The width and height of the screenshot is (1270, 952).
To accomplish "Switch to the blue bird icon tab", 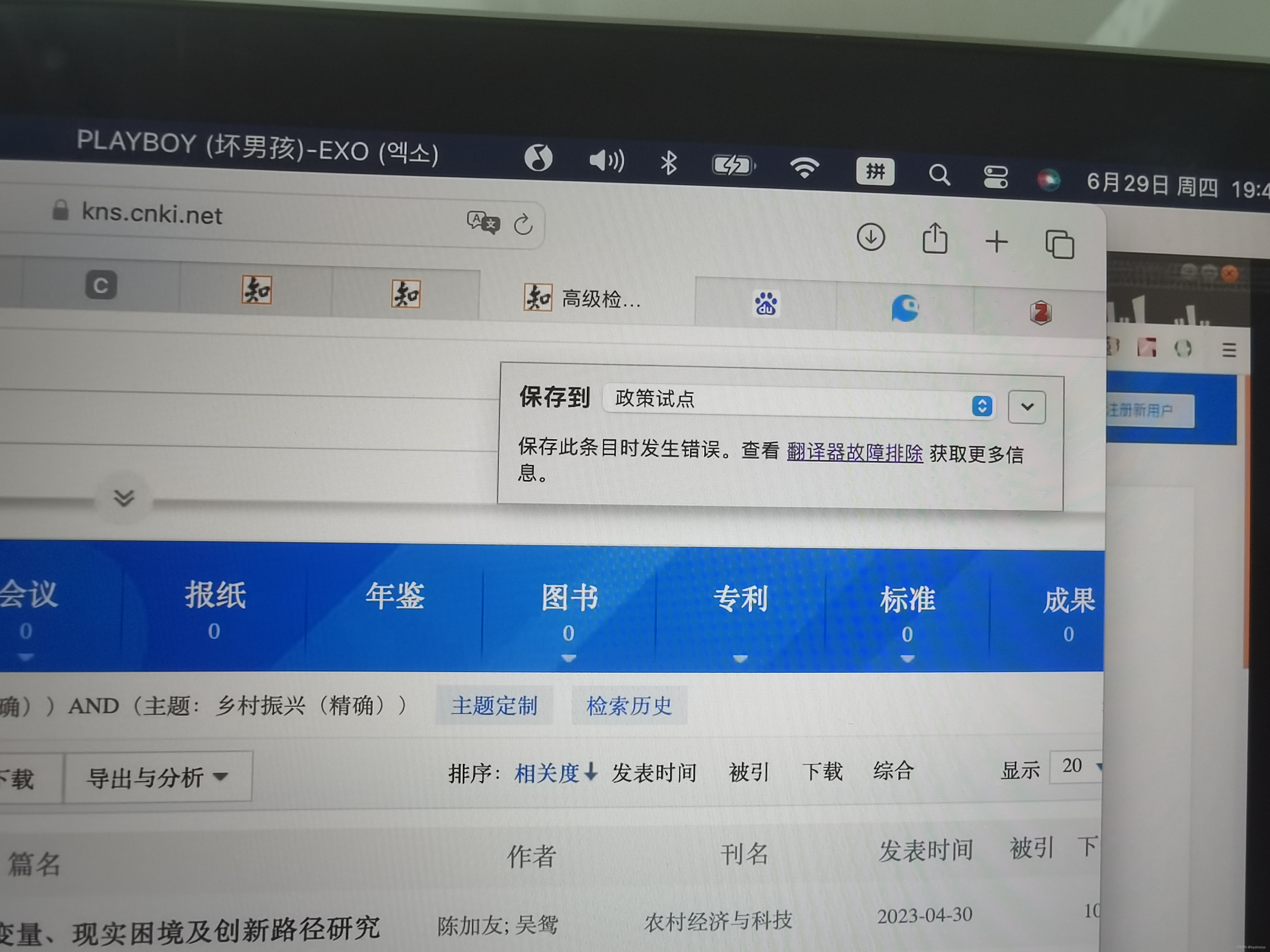I will [x=905, y=308].
